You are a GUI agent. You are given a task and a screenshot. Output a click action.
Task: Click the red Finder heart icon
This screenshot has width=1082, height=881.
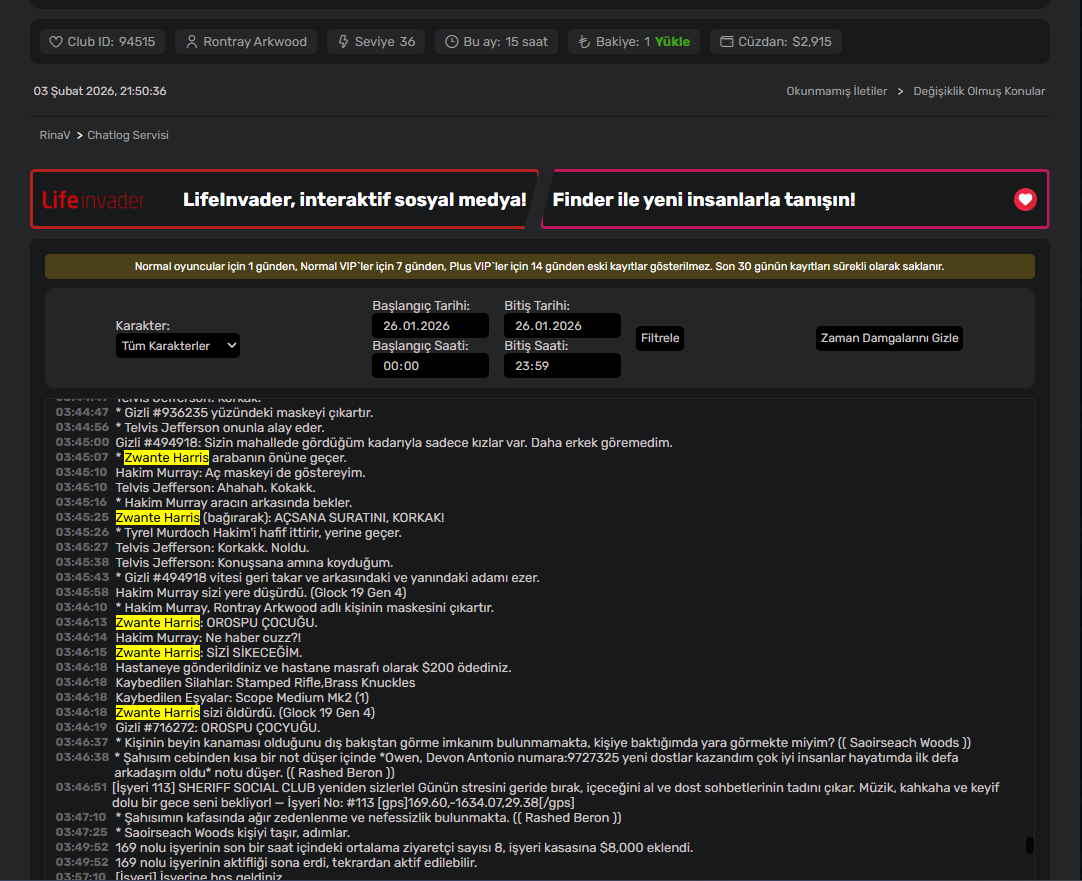point(1025,199)
